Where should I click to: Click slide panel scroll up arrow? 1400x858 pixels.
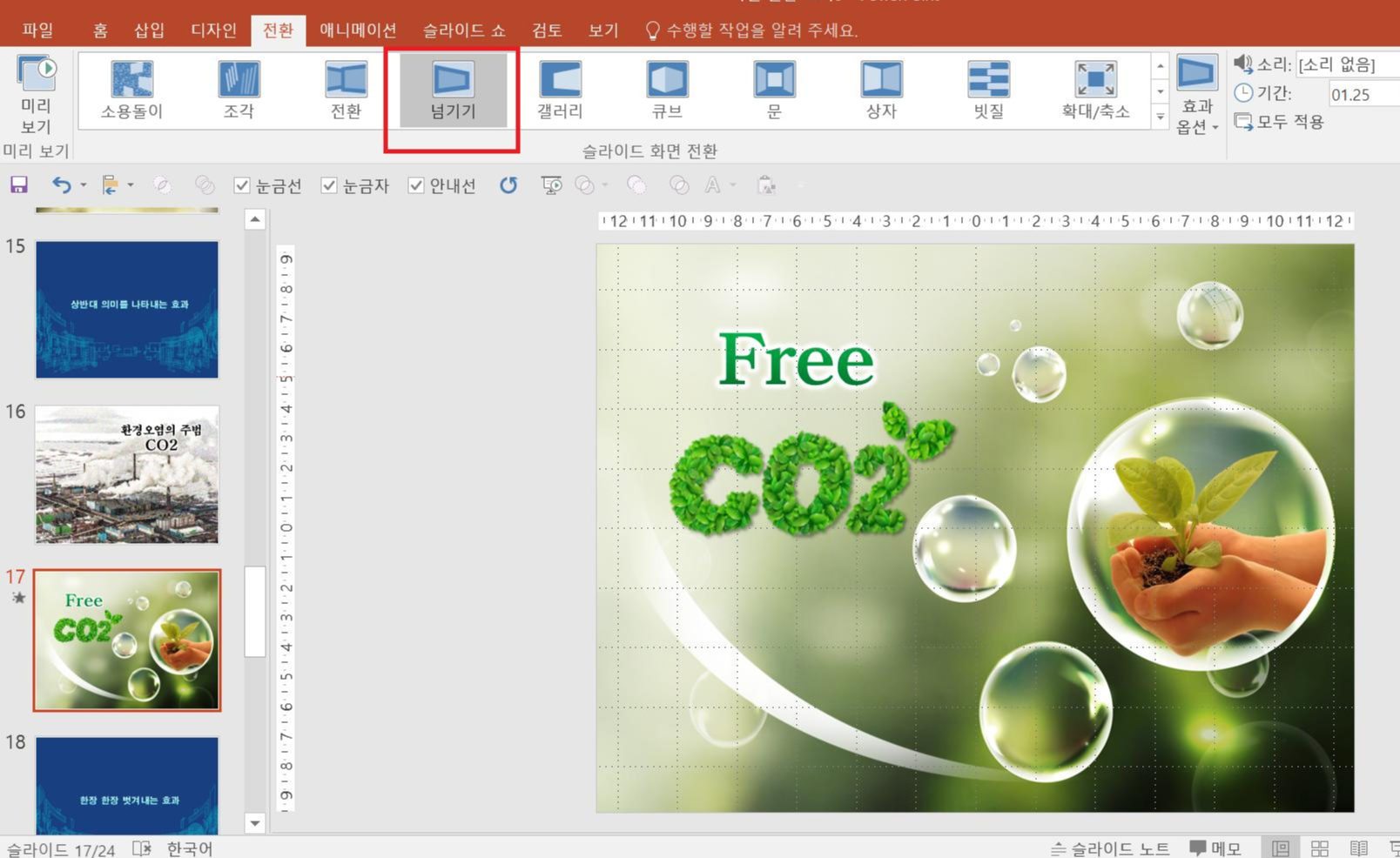[x=255, y=219]
